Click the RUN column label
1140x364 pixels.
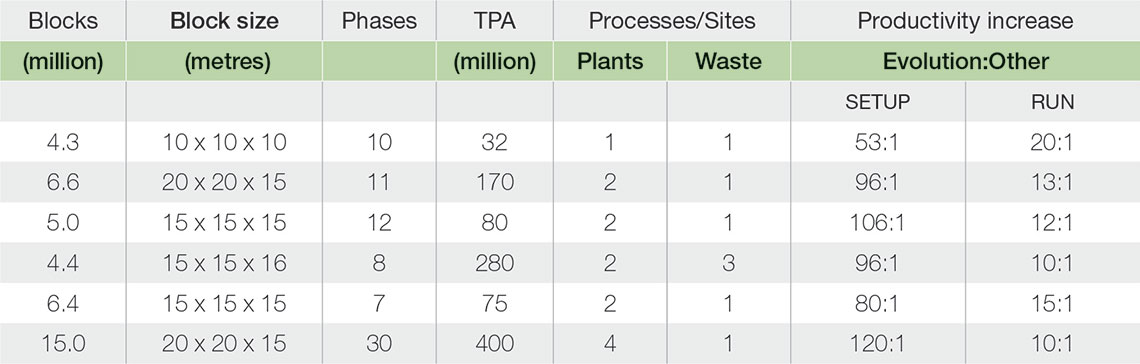pyautogui.click(x=1052, y=102)
